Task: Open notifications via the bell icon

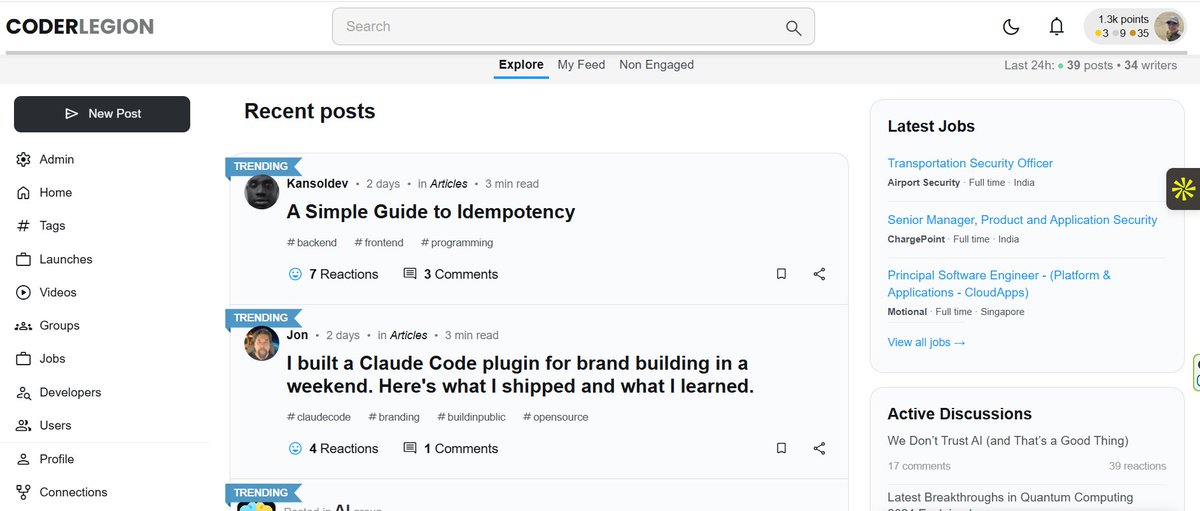Action: [1056, 27]
